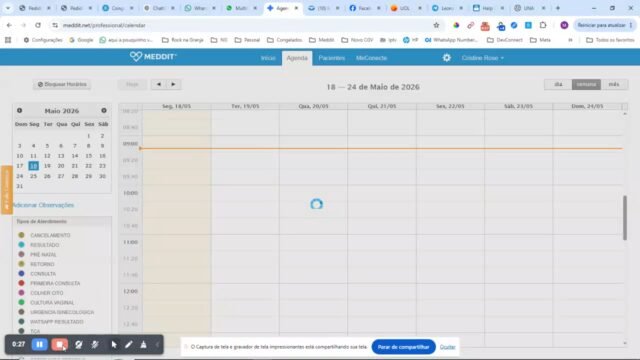Image resolution: width=640 pixels, height=360 pixels.
Task: Select the CONSULTA appointment type
Action: click(43, 274)
